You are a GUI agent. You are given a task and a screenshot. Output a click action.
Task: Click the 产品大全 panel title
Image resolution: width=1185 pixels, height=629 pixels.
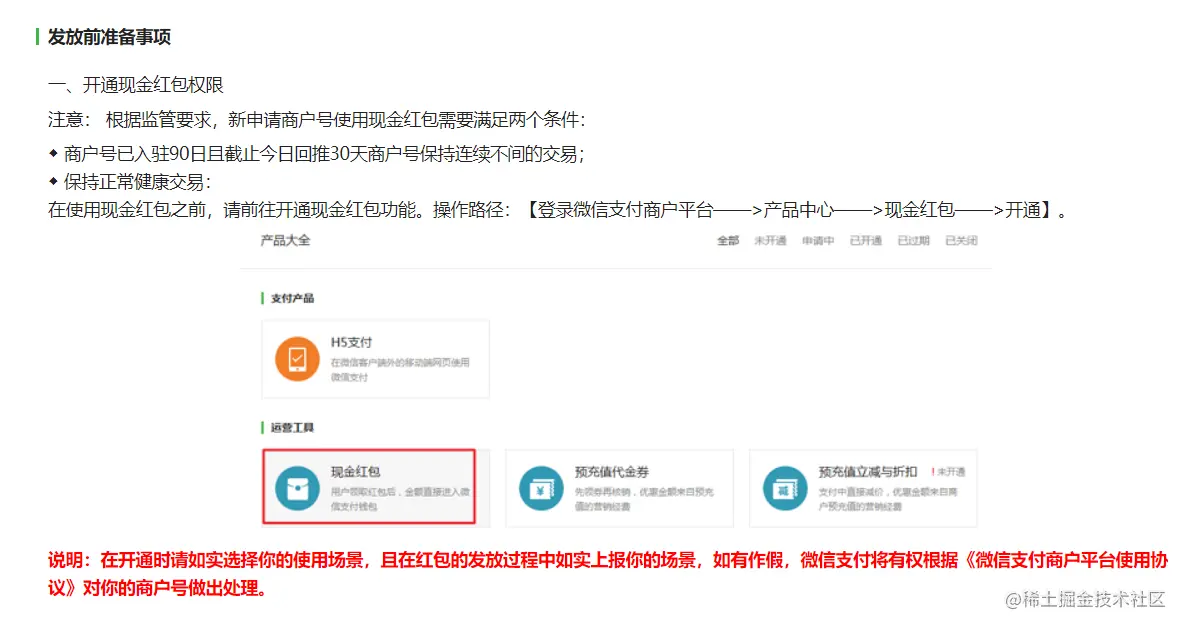point(285,240)
